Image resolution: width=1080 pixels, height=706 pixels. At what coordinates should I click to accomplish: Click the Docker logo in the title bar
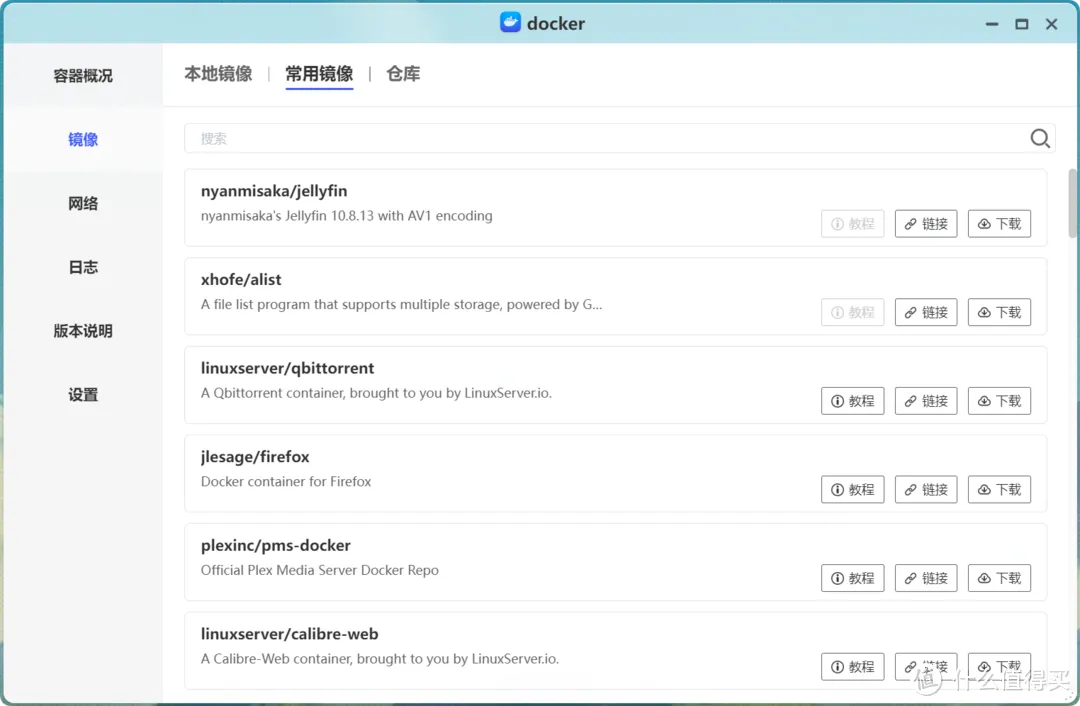(512, 22)
